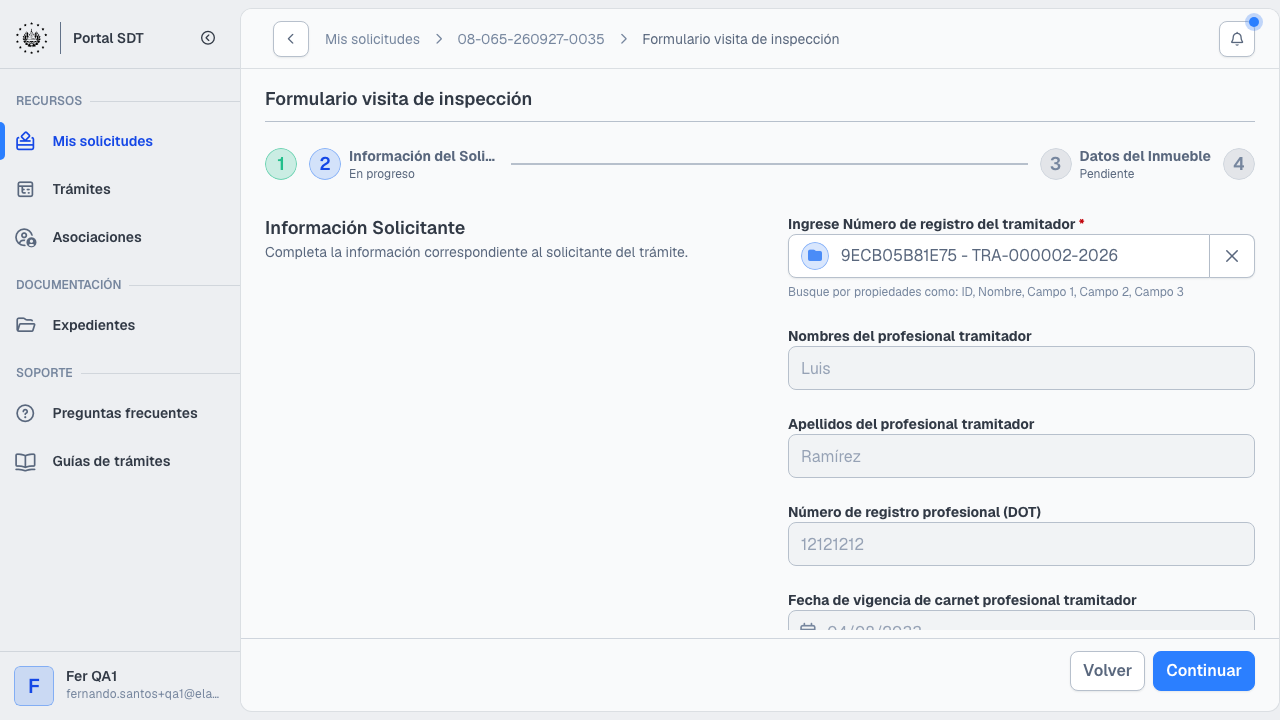The height and width of the screenshot is (720, 1280).
Task: Open notifications bell
Action: point(1237,39)
